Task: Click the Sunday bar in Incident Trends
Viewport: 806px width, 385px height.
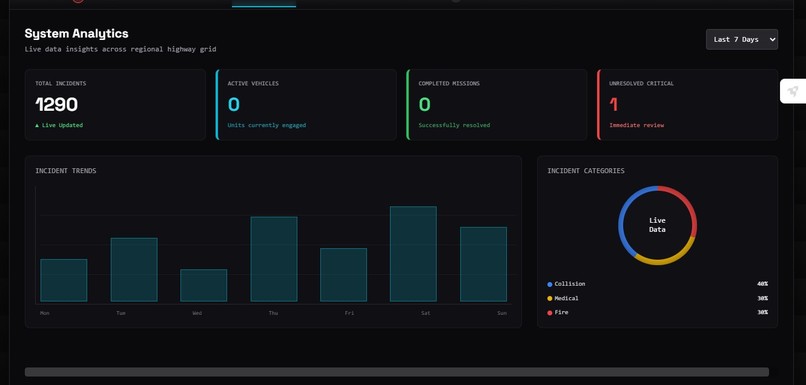Action: [x=483, y=264]
